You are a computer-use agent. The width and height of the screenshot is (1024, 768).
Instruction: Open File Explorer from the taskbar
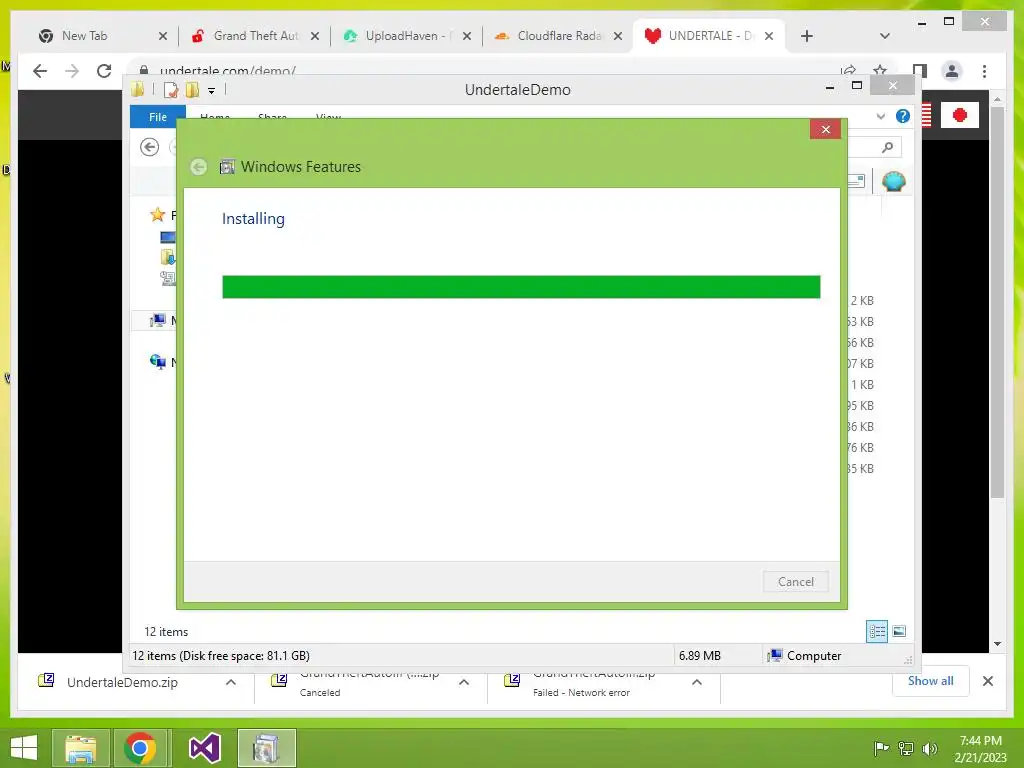[x=80, y=748]
